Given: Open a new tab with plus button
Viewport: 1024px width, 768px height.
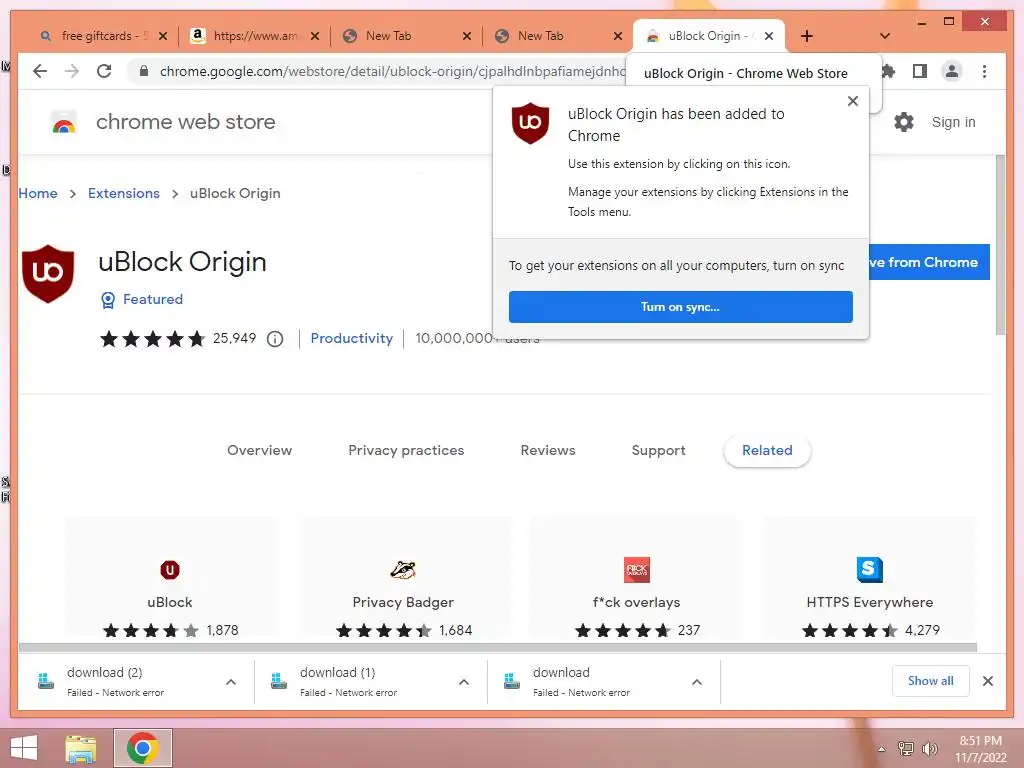Looking at the screenshot, I should click(x=807, y=36).
